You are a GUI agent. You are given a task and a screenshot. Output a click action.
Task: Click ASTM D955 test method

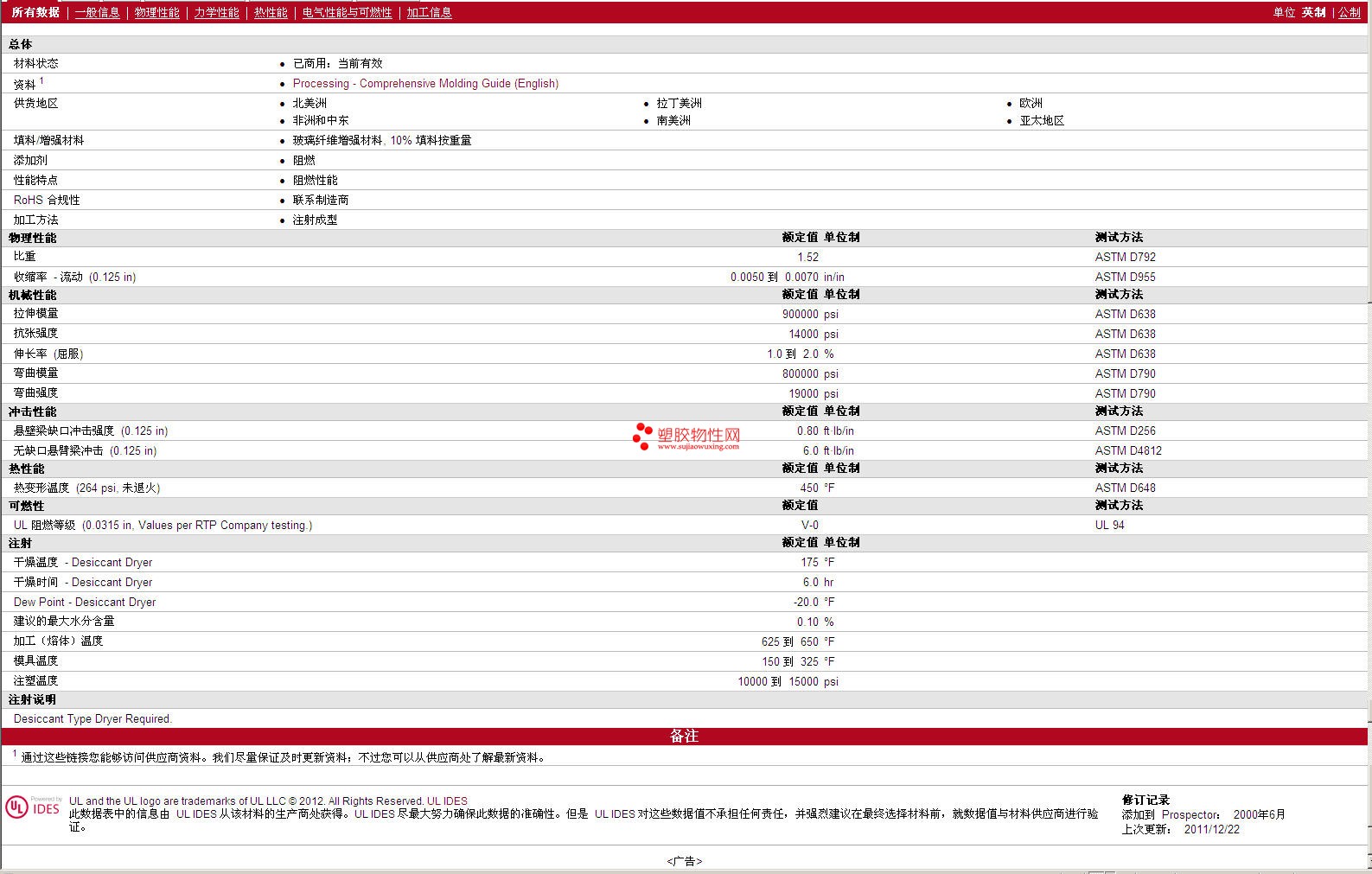(1125, 277)
